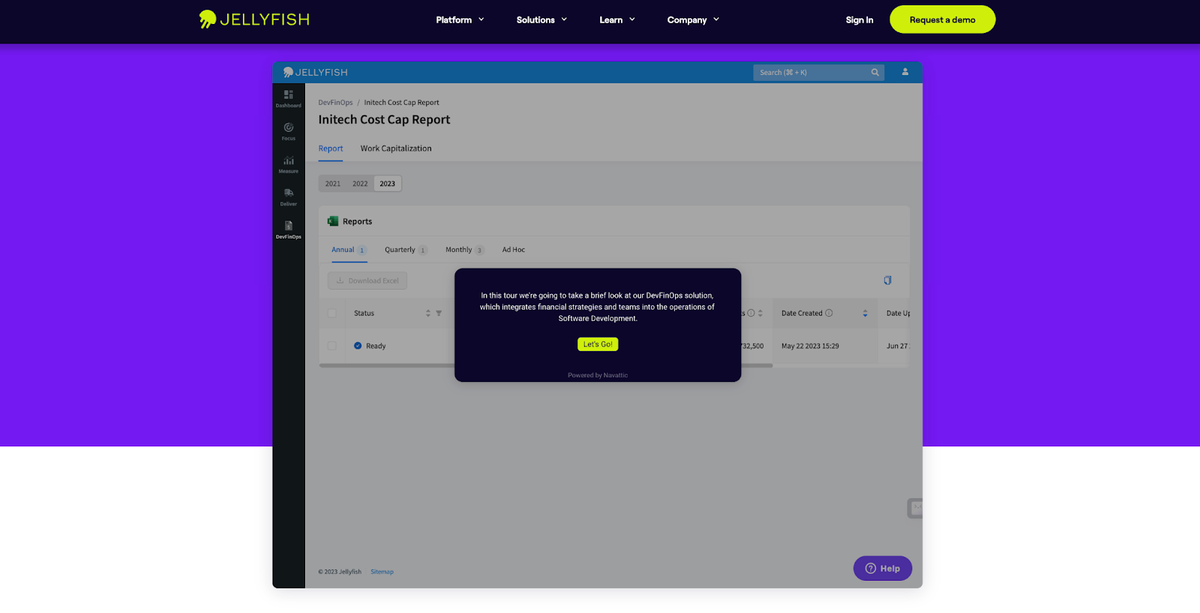Click the date cell "May 22 2023 15:29"

tap(808, 345)
